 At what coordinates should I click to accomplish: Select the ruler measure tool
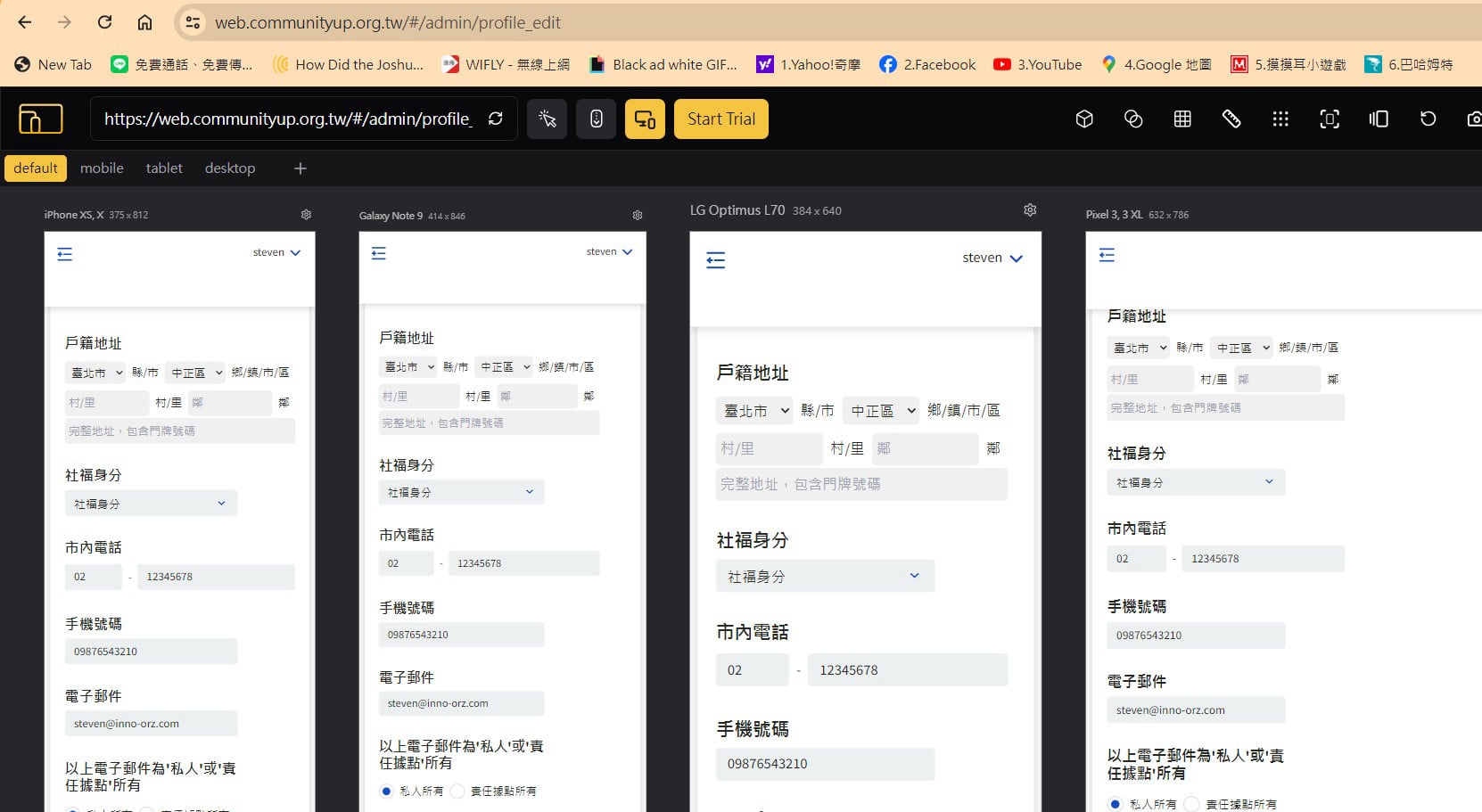coord(1231,119)
